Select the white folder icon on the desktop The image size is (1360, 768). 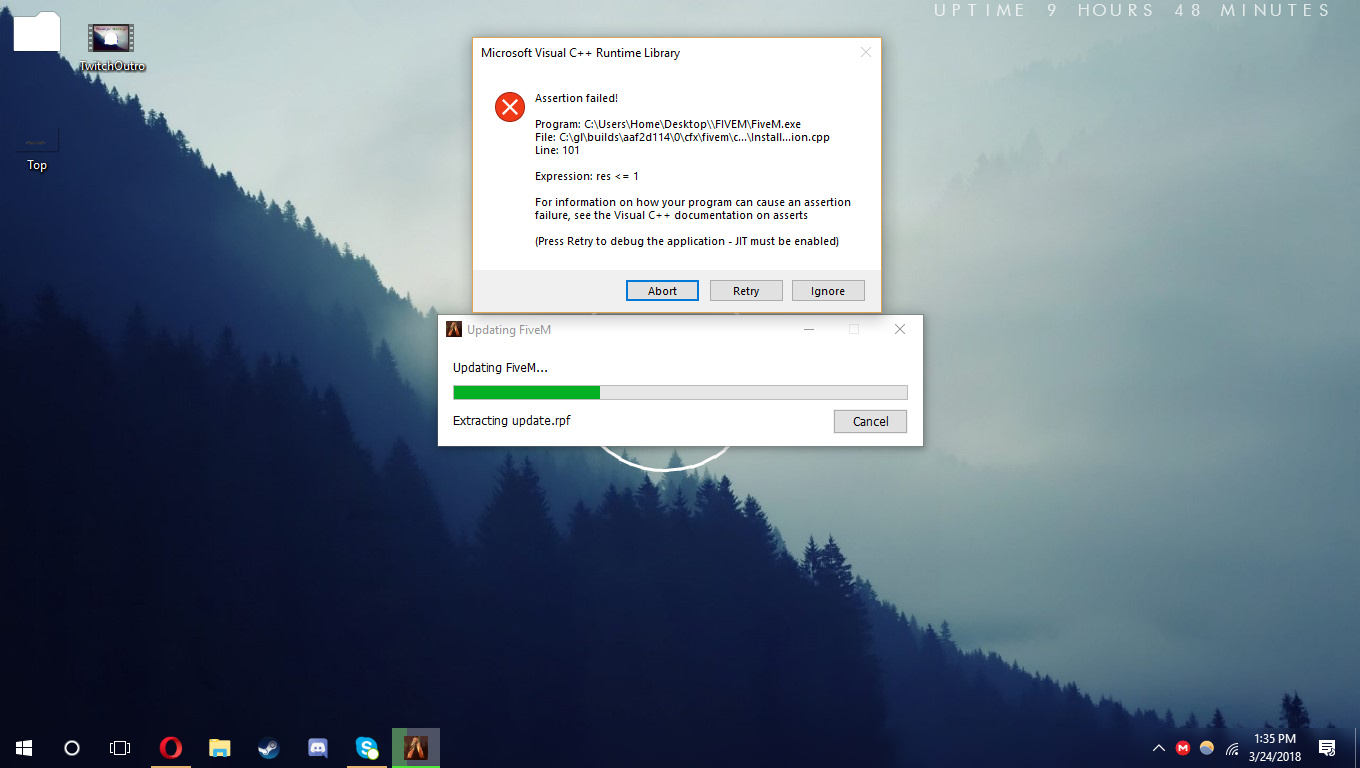[x=37, y=32]
